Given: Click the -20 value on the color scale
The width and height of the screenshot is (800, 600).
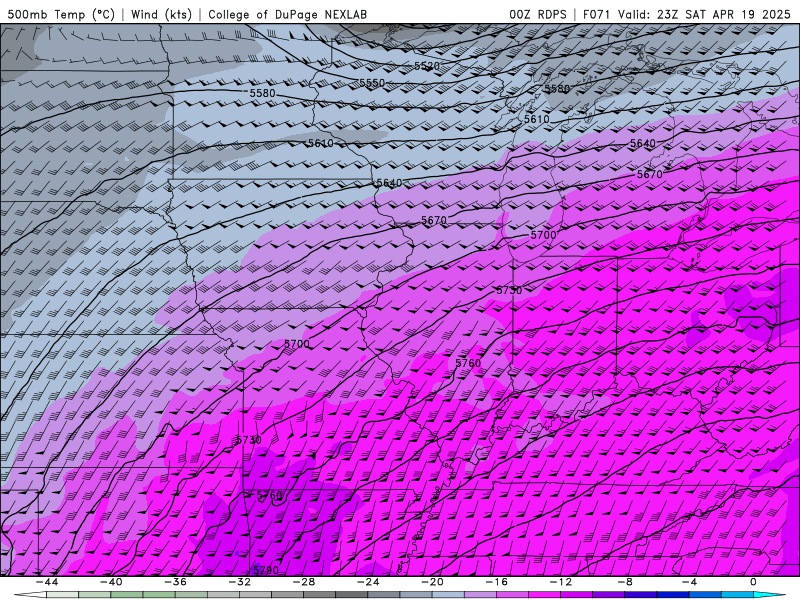Looking at the screenshot, I should click(x=432, y=582).
